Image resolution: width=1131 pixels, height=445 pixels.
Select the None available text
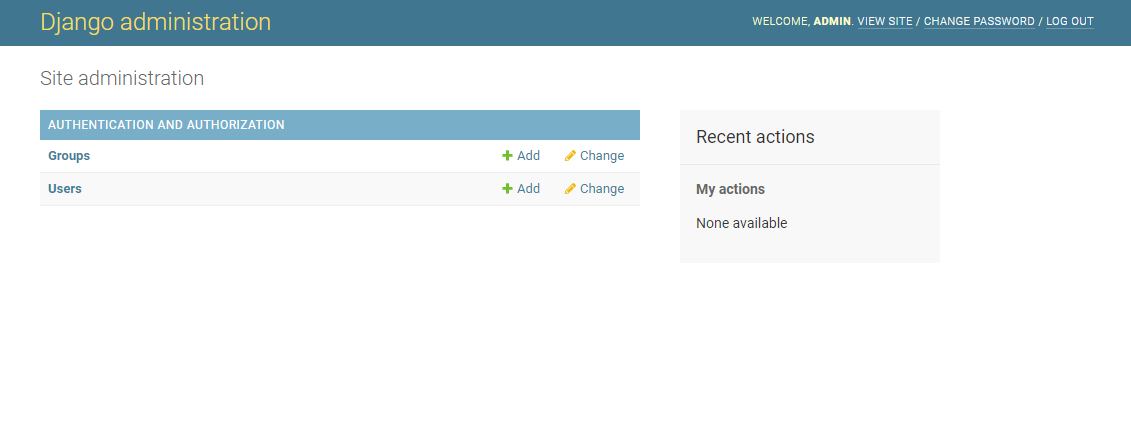(x=741, y=224)
